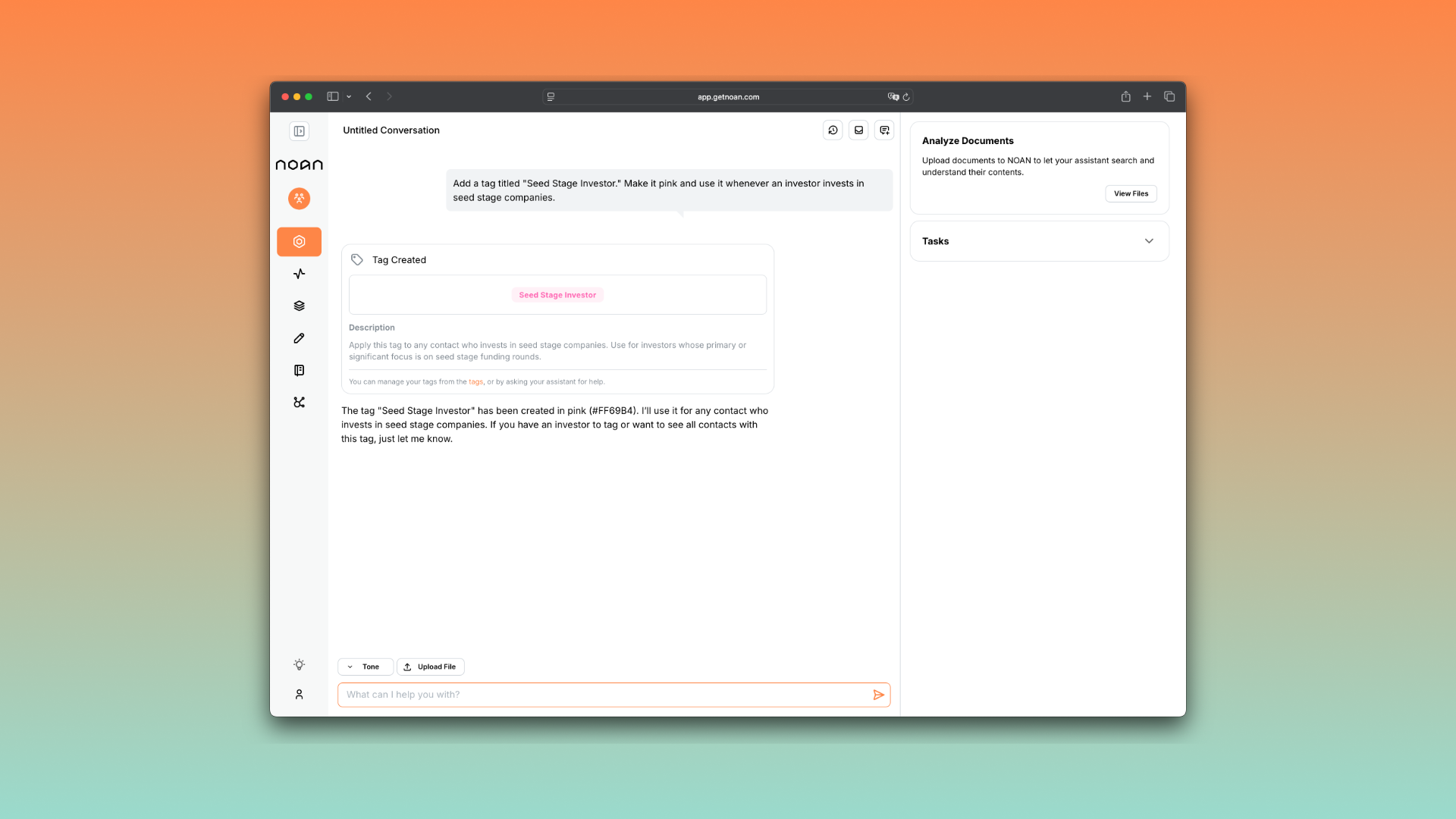Viewport: 1456px width, 819px height.
Task: Click the Seed Stage Investor pink tag
Action: [x=557, y=295]
